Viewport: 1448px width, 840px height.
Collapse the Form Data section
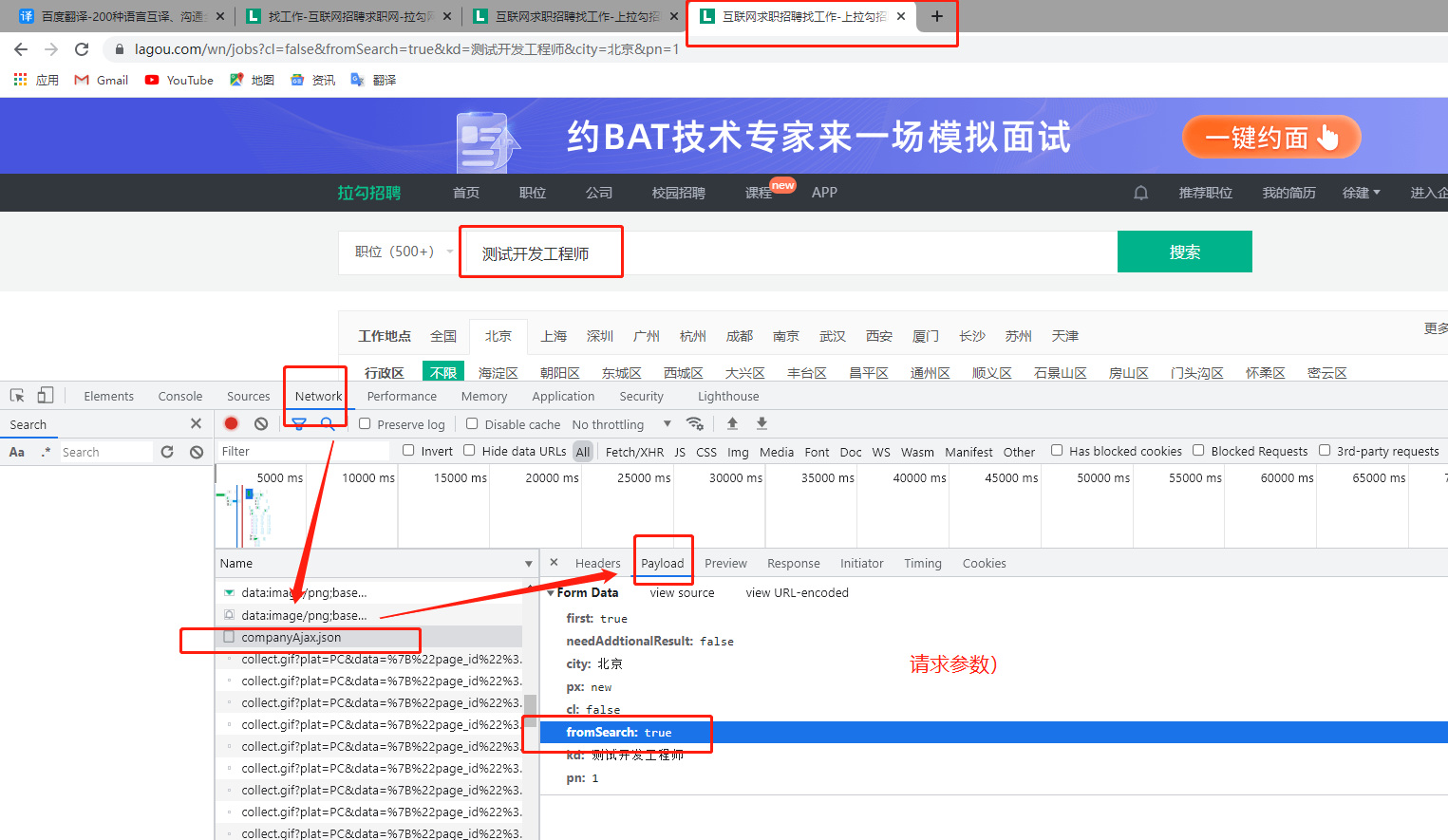point(551,593)
